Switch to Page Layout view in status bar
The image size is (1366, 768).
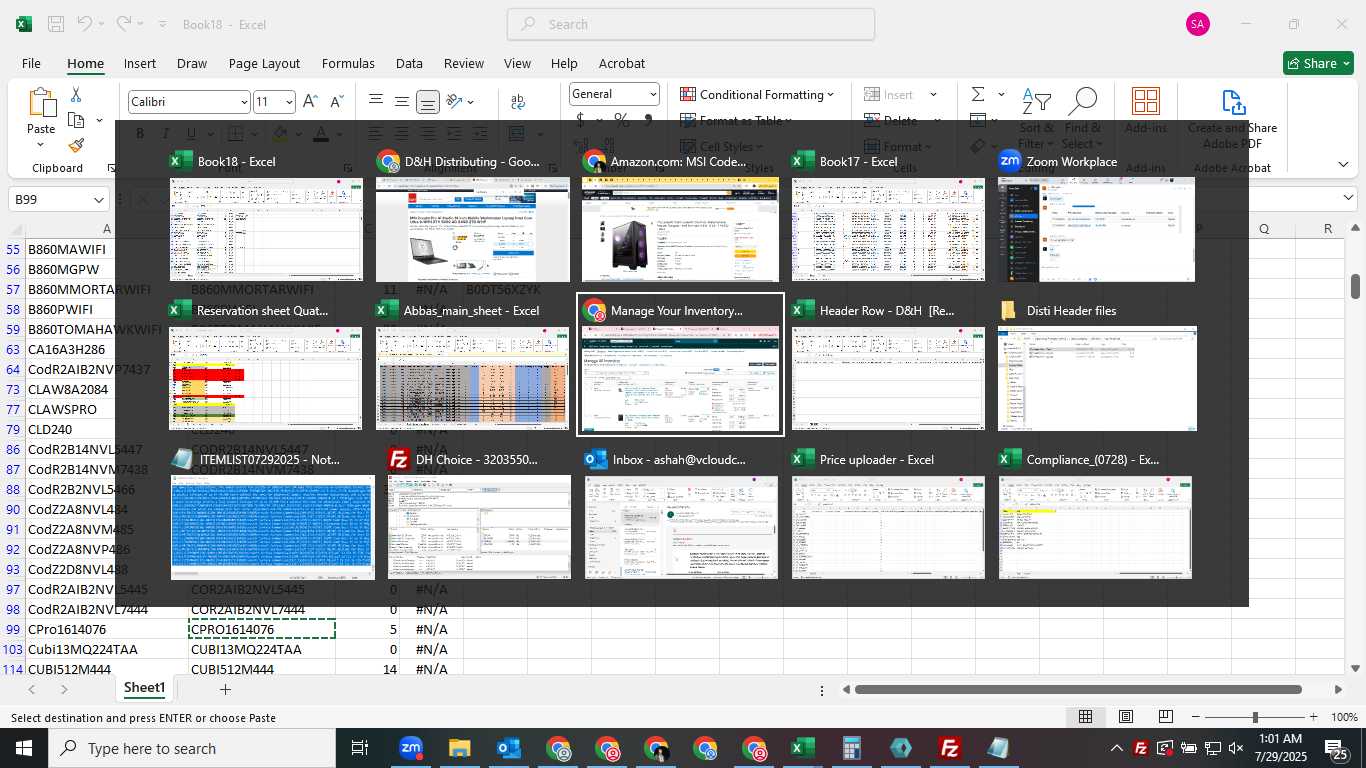click(x=1125, y=717)
